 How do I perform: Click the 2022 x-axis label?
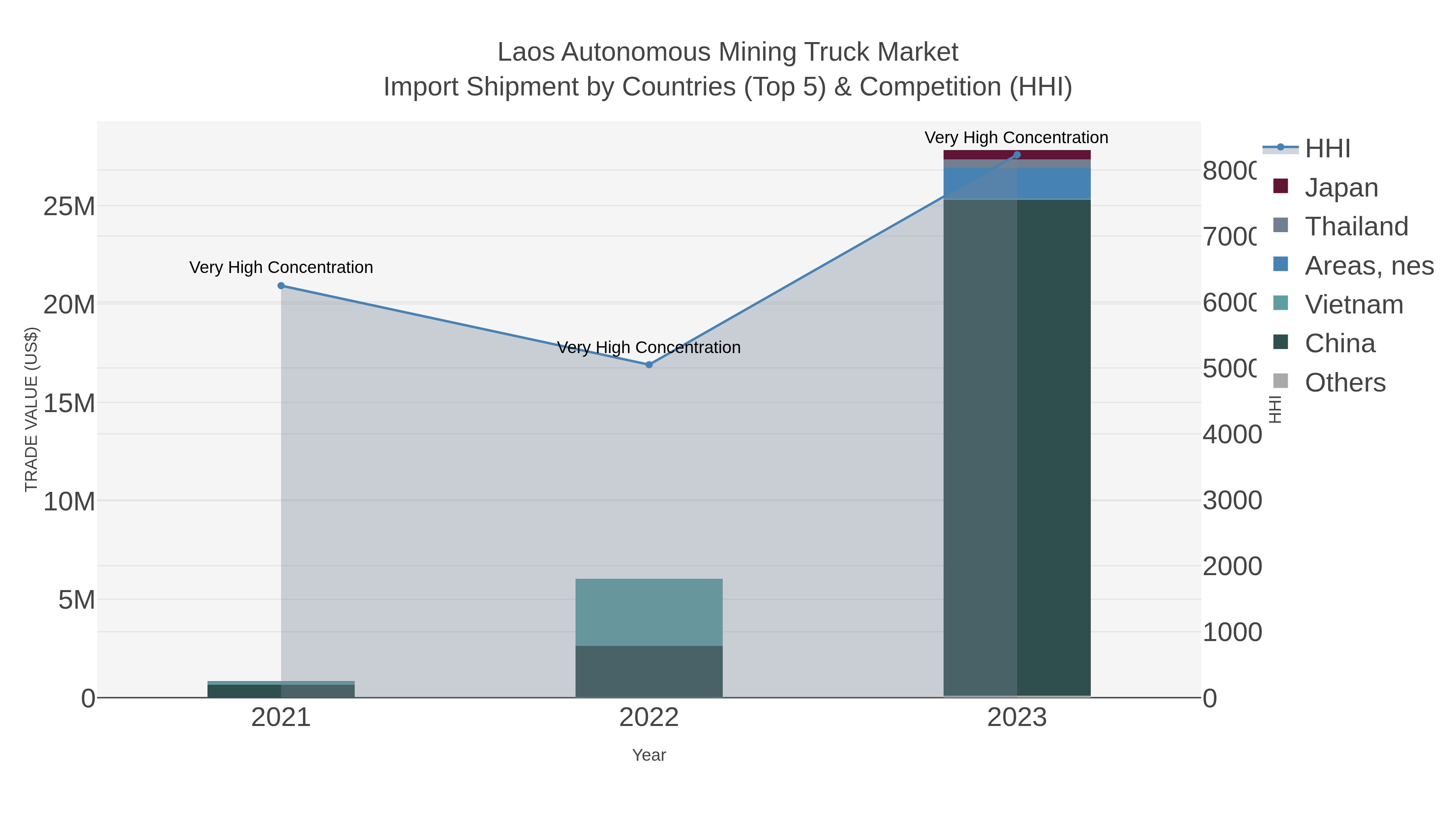[x=649, y=718]
